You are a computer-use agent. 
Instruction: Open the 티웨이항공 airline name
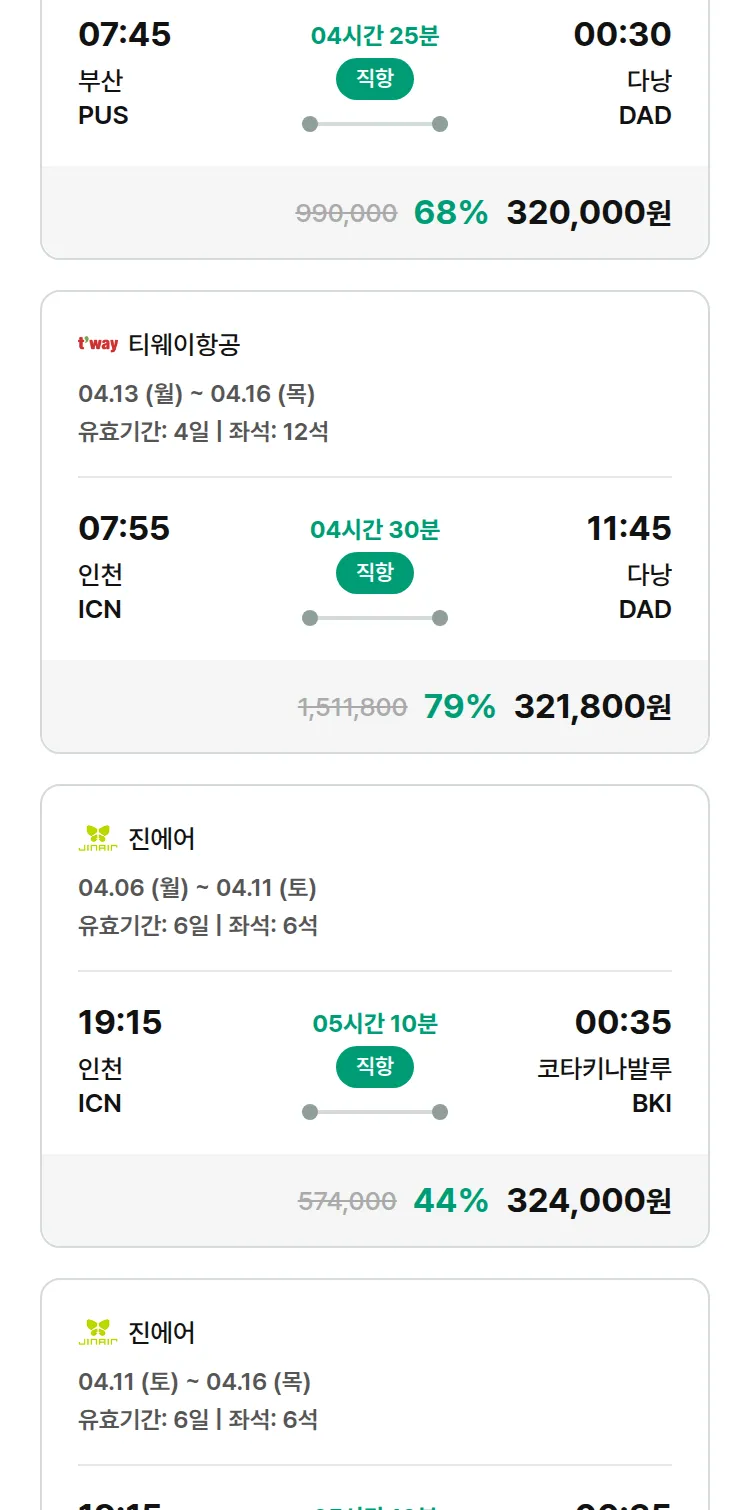click(x=184, y=345)
